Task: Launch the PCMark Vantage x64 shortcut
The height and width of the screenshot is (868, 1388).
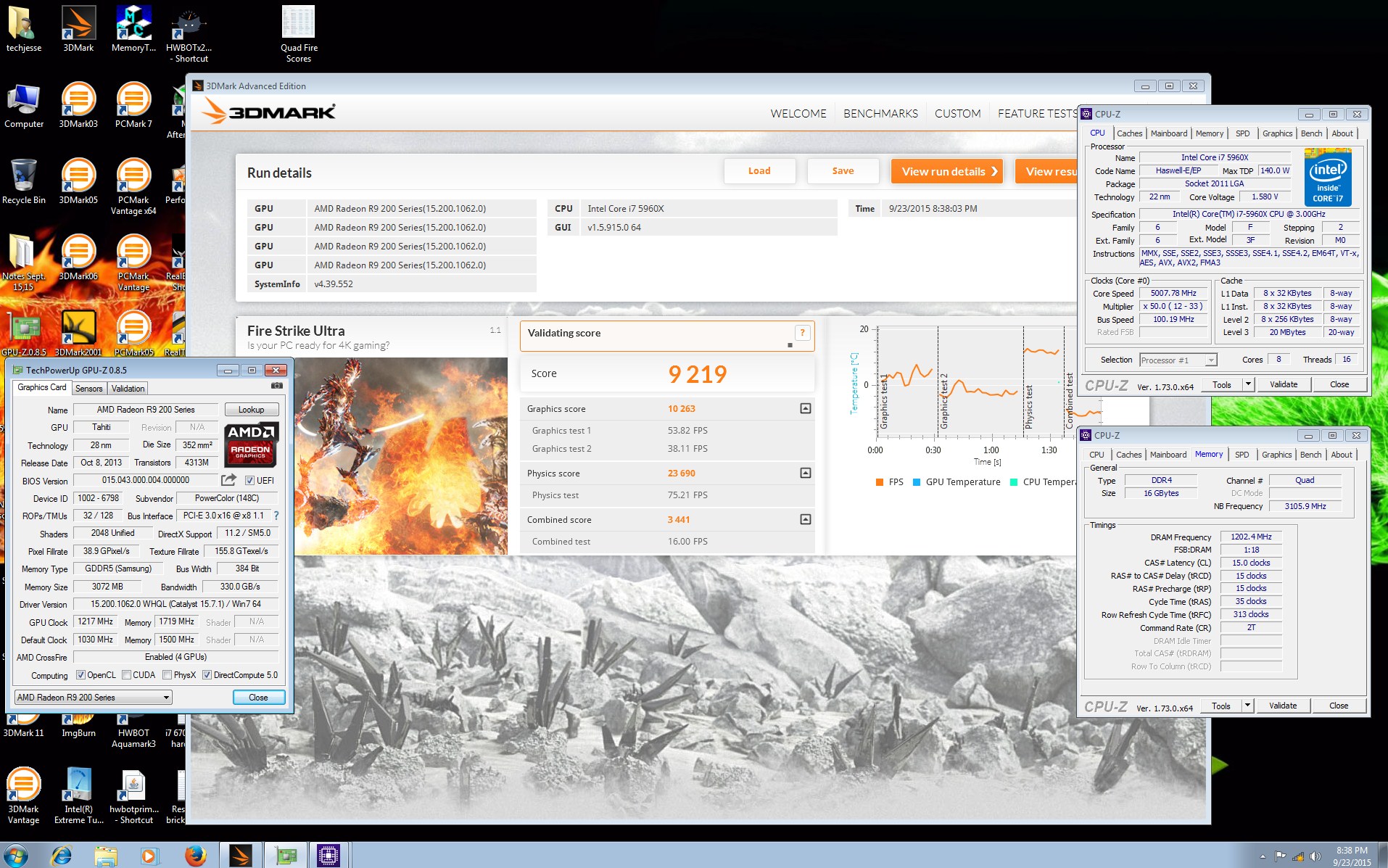Action: coord(133,187)
